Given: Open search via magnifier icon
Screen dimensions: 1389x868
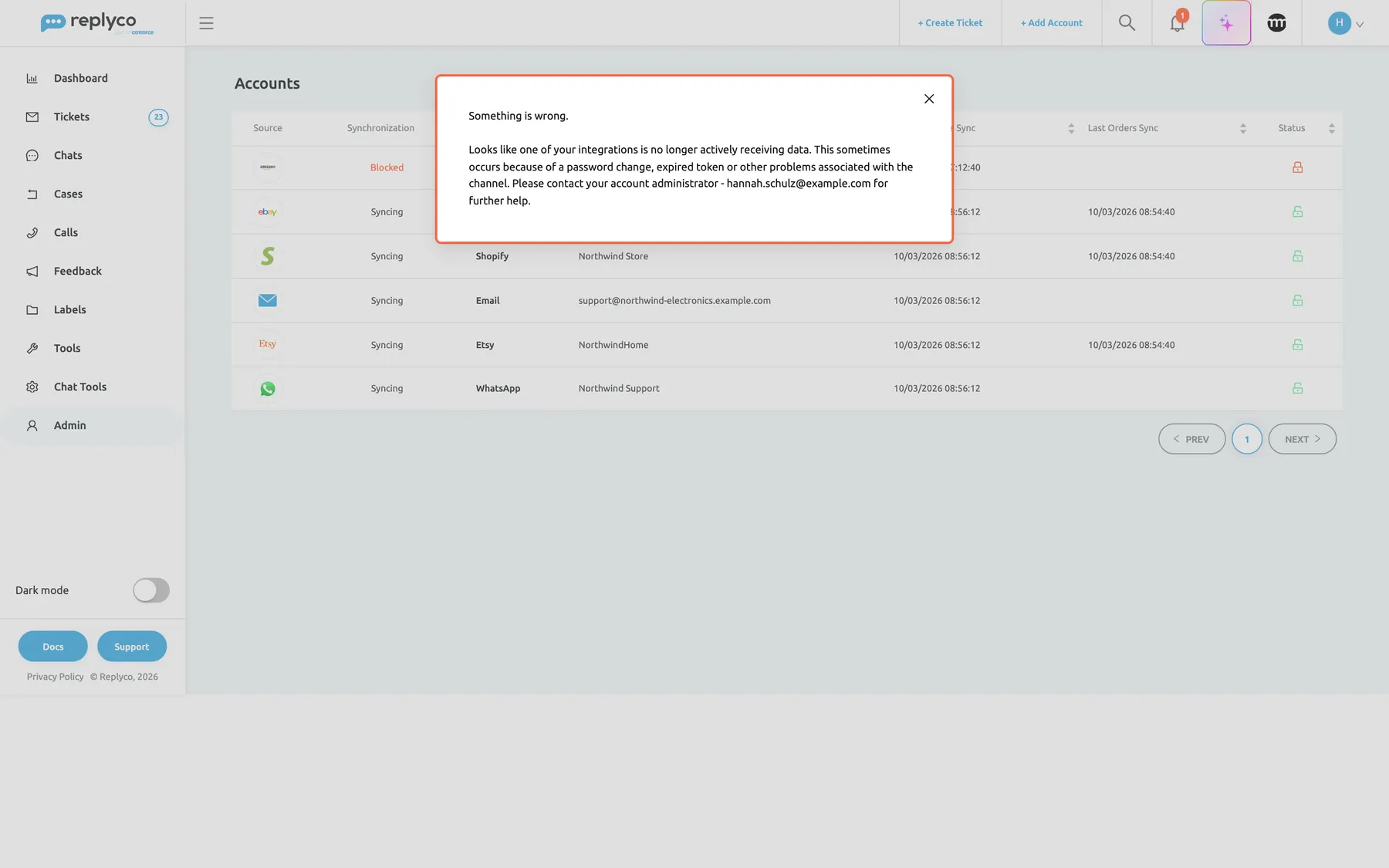Looking at the screenshot, I should (x=1127, y=23).
